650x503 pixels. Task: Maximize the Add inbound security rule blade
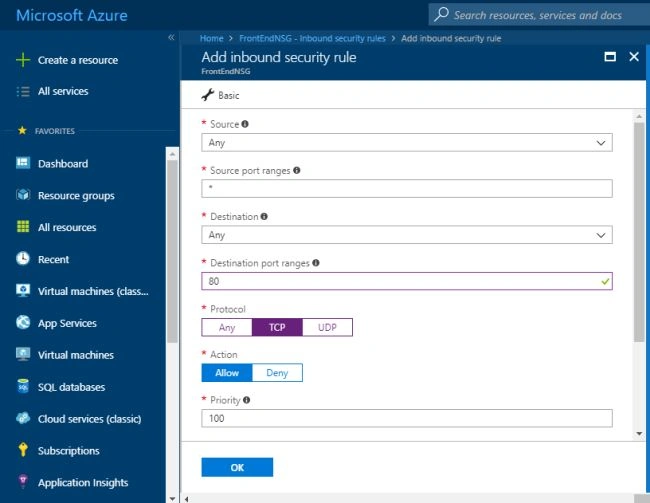click(610, 56)
